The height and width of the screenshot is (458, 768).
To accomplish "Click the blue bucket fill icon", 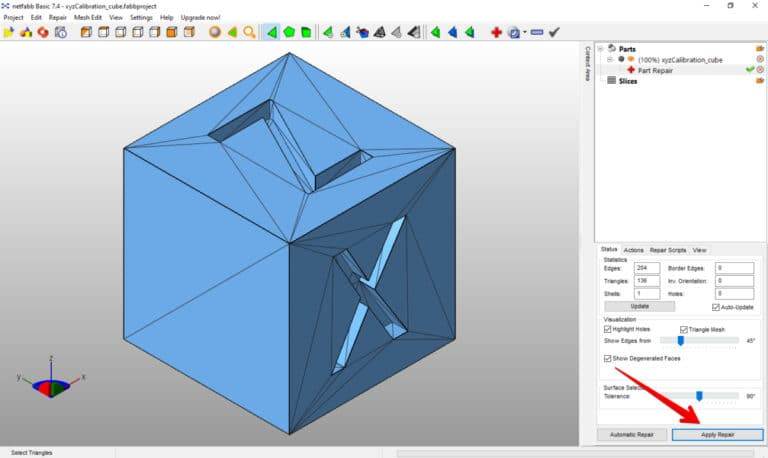I will coord(362,32).
